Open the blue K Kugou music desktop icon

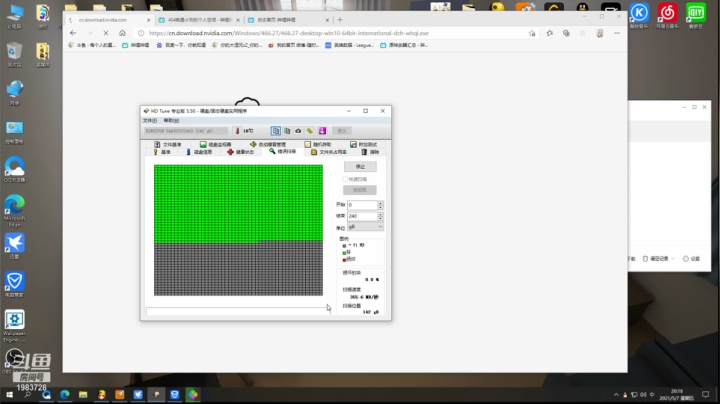coord(639,16)
